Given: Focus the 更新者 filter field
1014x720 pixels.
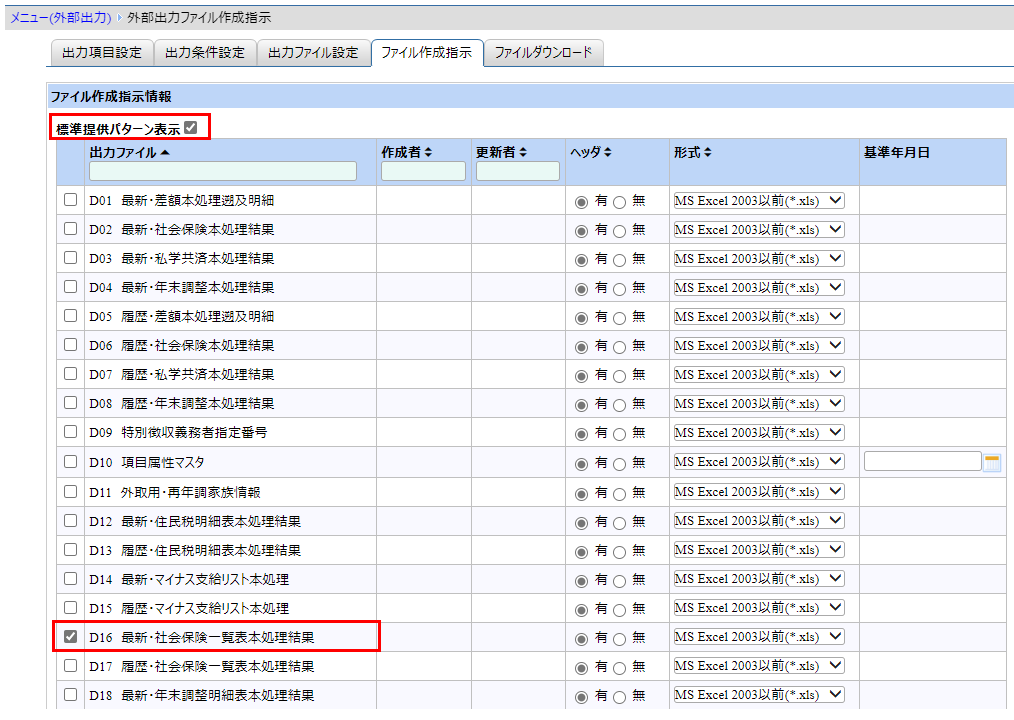Looking at the screenshot, I should click(x=518, y=171).
